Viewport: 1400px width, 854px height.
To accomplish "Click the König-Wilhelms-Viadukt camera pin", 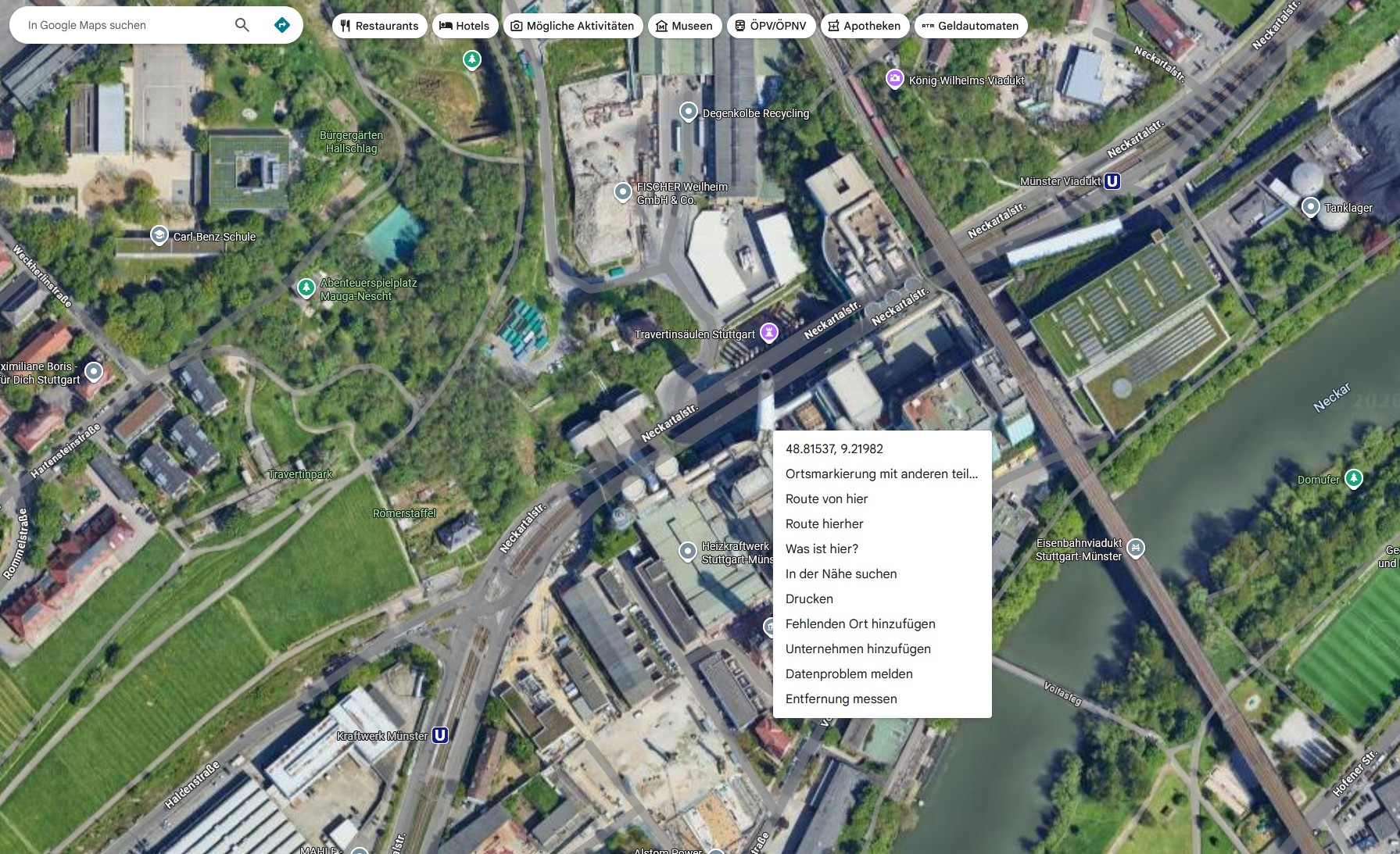I will click(894, 79).
